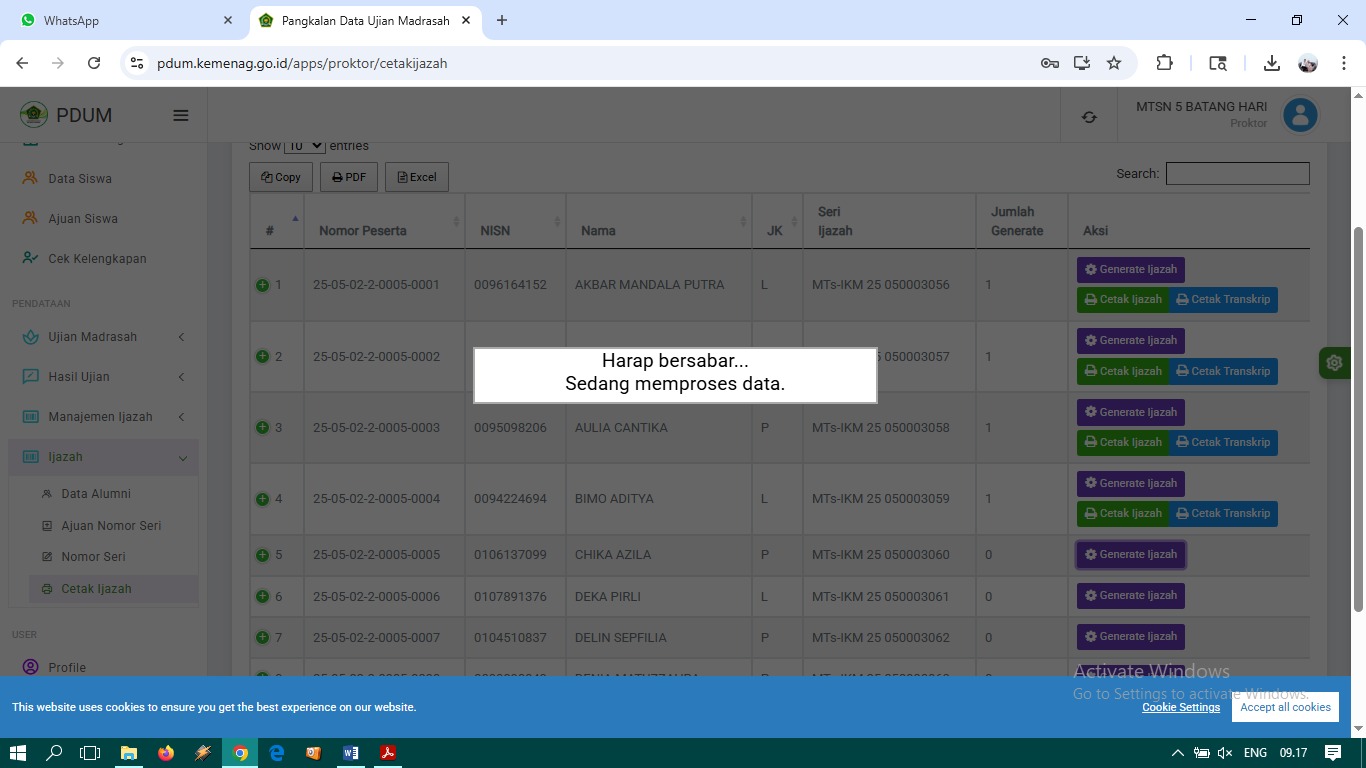The width and height of the screenshot is (1366, 768).
Task: Open Word from the Windows taskbar
Action: click(x=350, y=753)
